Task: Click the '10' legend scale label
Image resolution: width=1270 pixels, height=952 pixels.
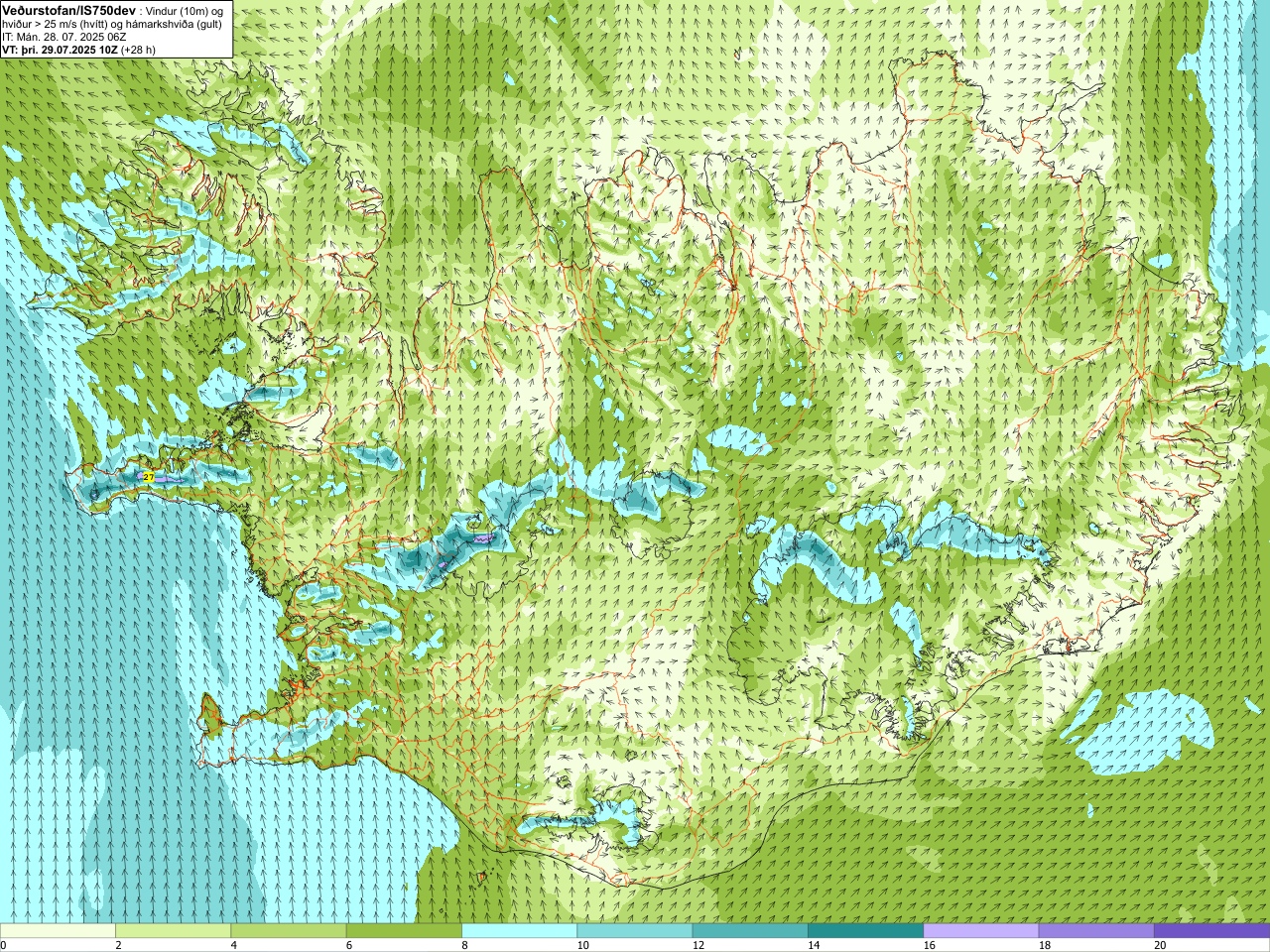Action: pyautogui.click(x=582, y=945)
